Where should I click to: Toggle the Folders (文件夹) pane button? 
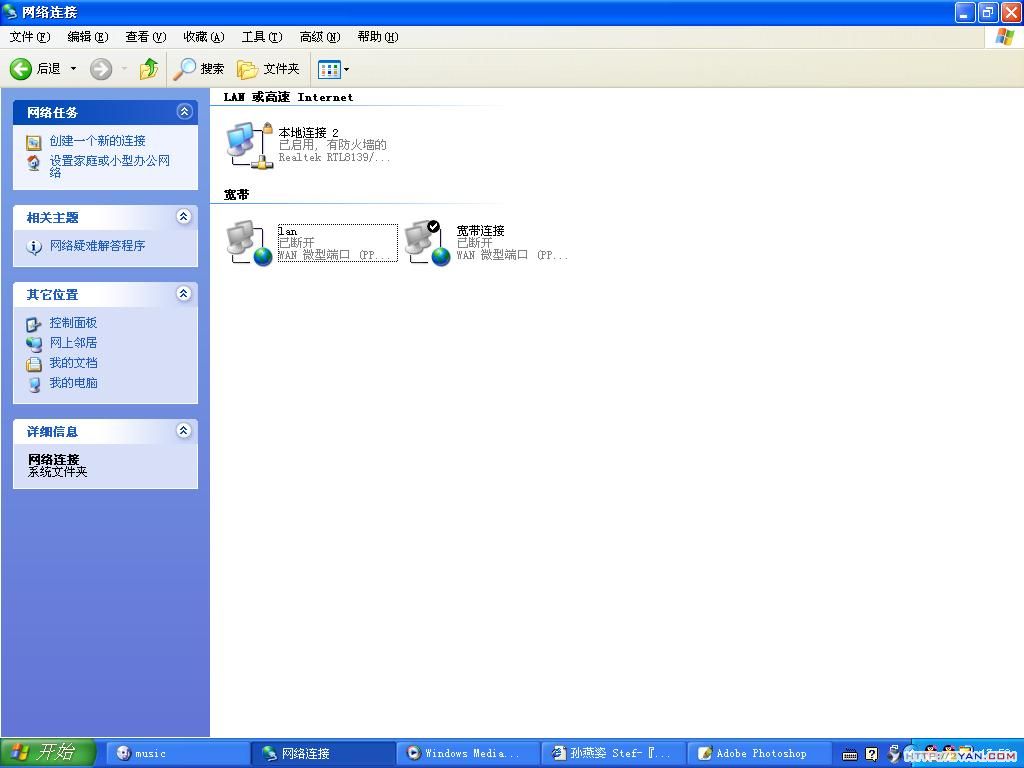(x=268, y=69)
